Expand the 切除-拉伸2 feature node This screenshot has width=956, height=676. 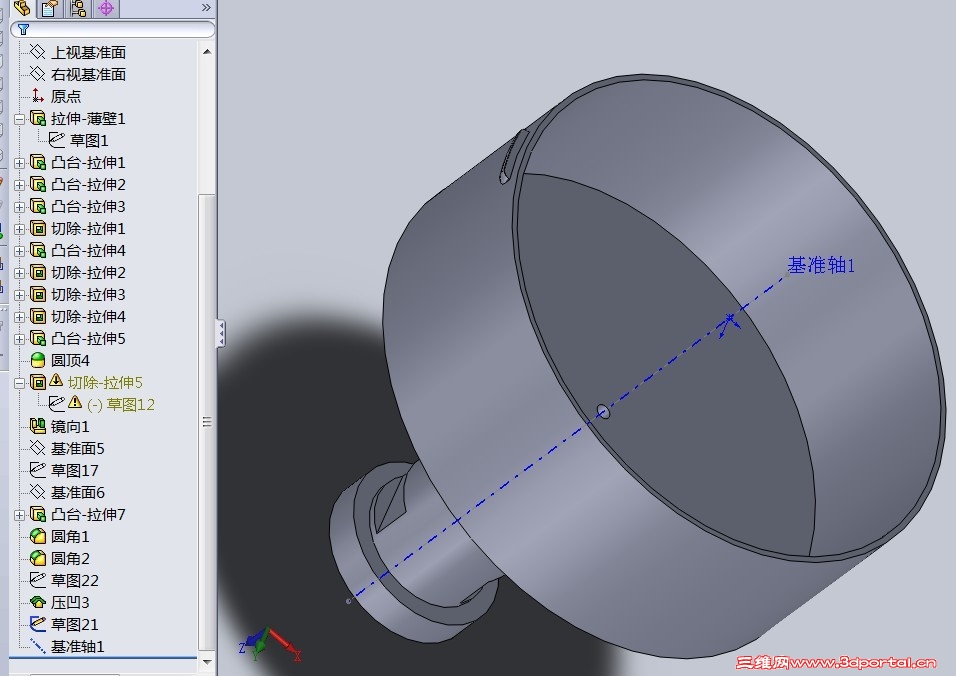point(20,272)
